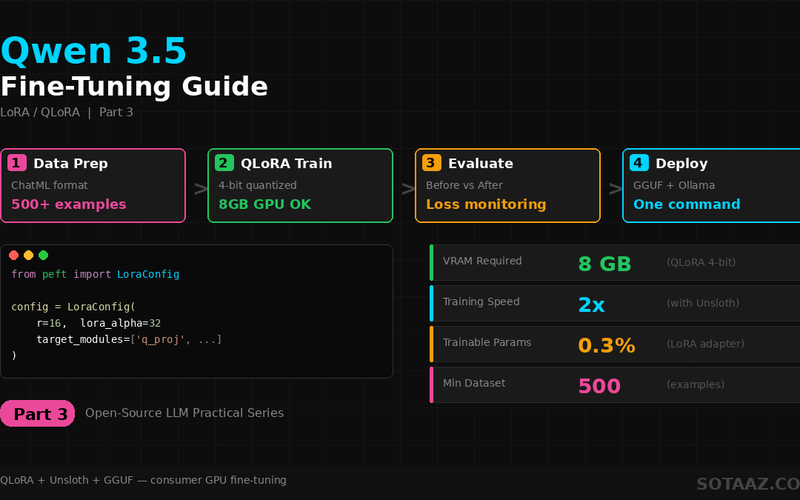Screen dimensions: 800x500
Task: Click the Fine-Tuning Guide title
Action: [x=134, y=86]
